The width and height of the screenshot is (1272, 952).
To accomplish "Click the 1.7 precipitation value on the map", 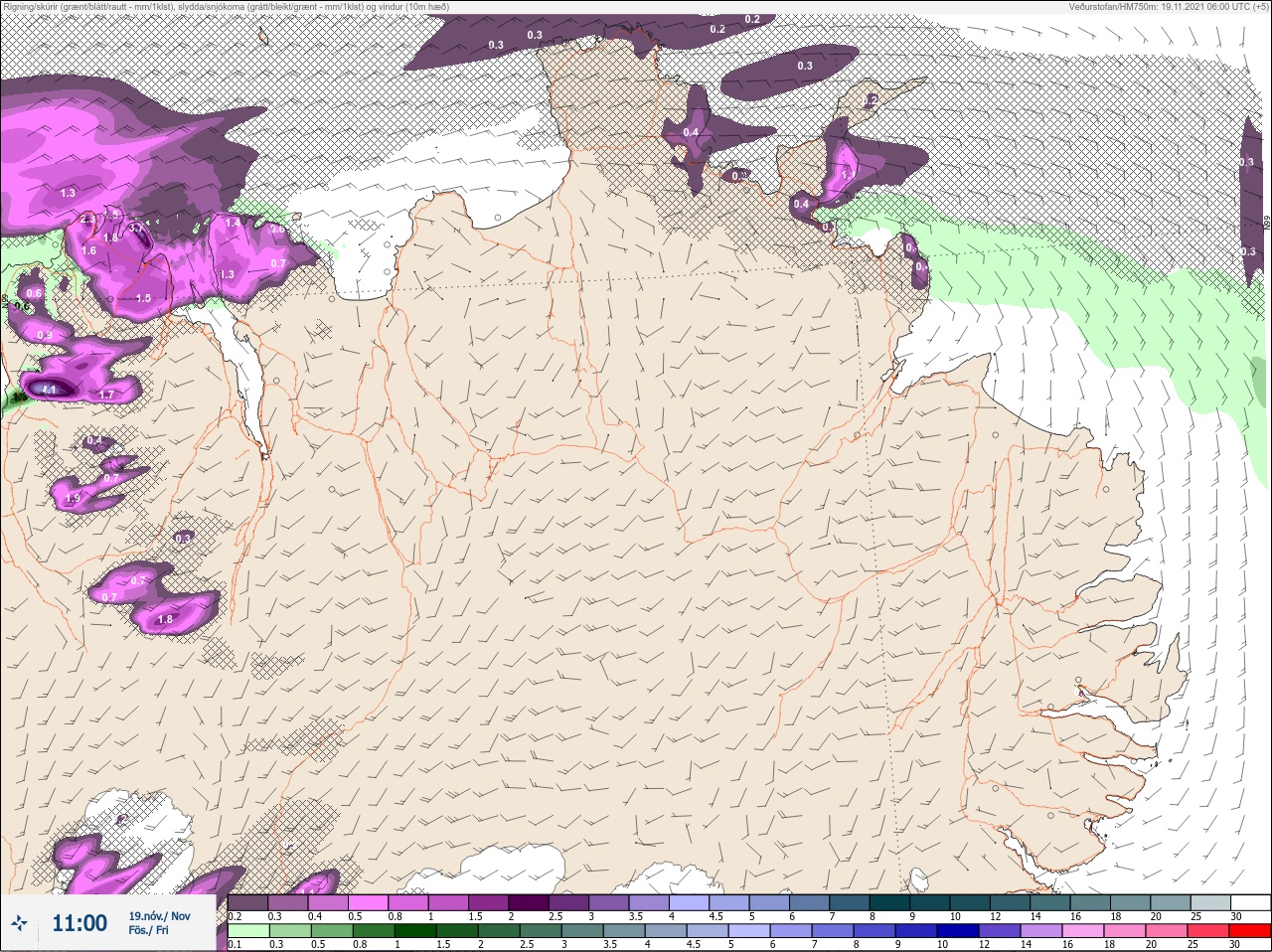I will [x=107, y=395].
